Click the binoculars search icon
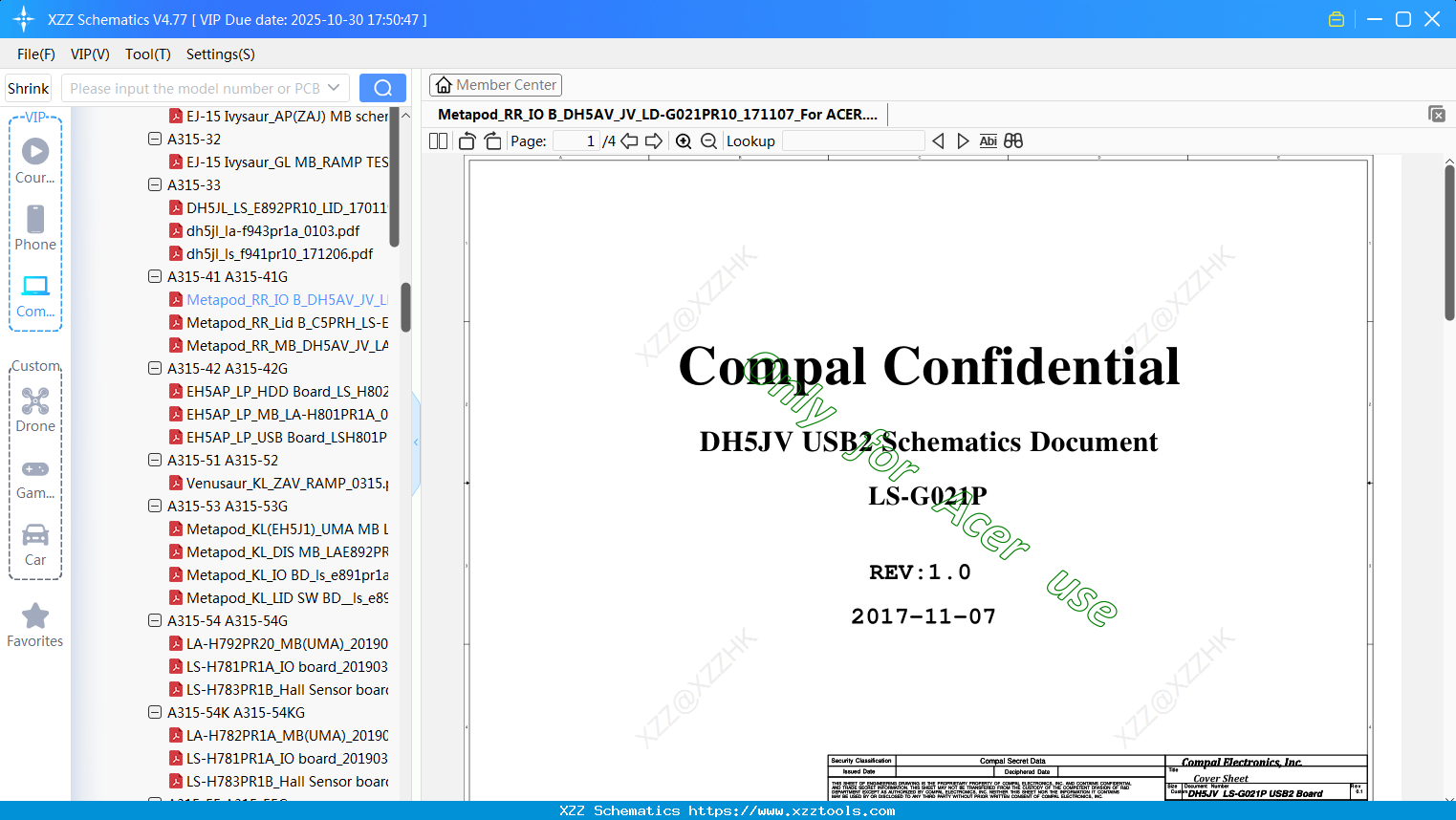The height and width of the screenshot is (820, 1456). pos(1013,141)
